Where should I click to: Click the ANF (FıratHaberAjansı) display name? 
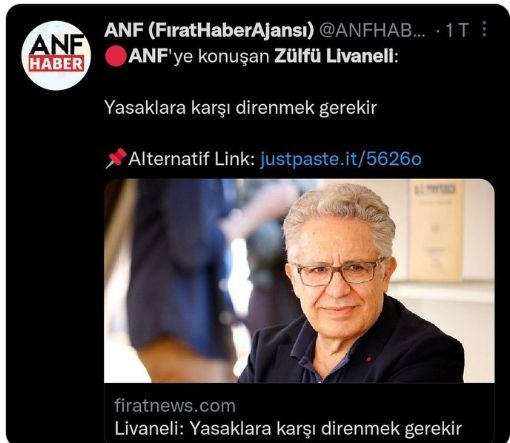(x=209, y=30)
